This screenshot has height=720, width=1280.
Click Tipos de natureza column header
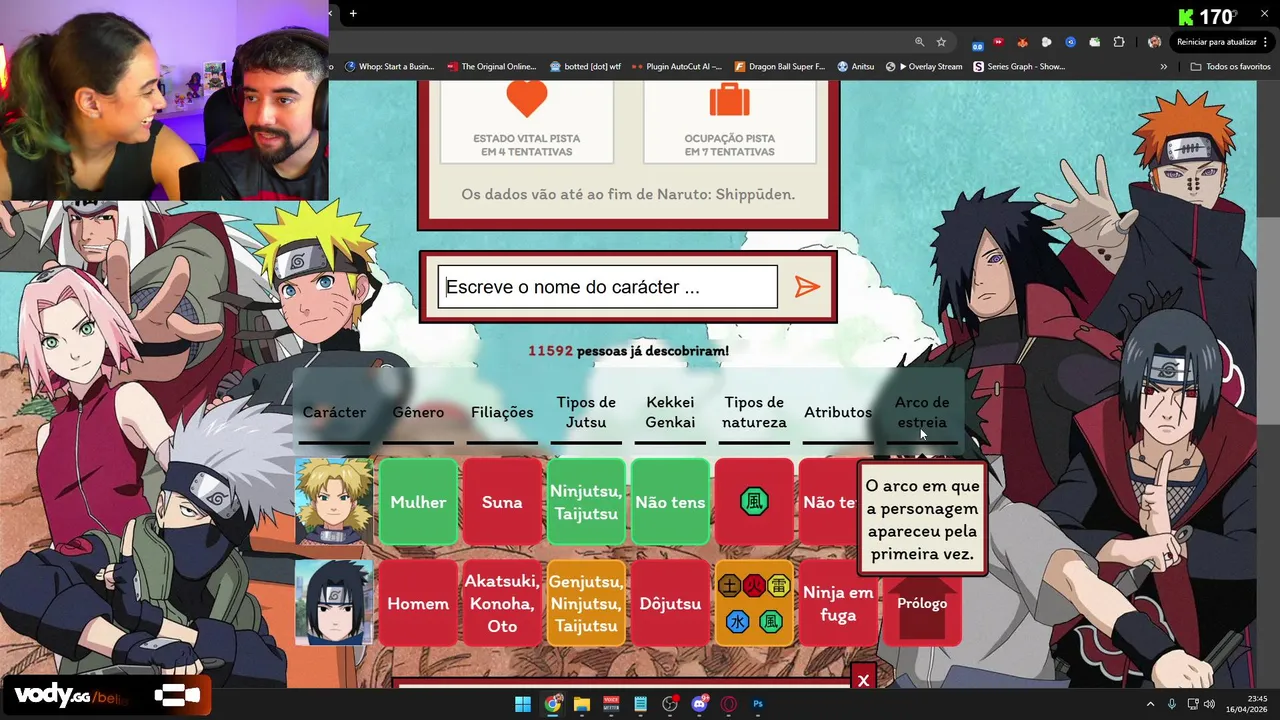coord(754,412)
